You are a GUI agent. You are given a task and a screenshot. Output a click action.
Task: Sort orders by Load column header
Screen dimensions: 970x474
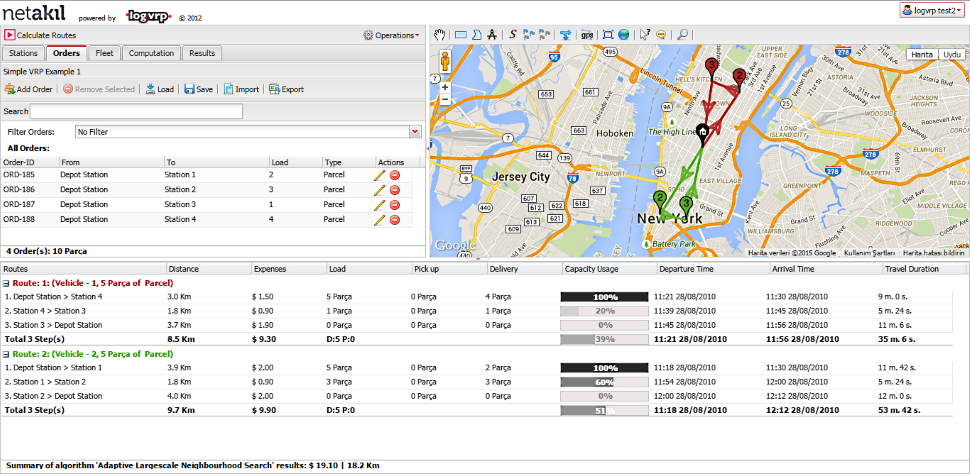point(296,162)
